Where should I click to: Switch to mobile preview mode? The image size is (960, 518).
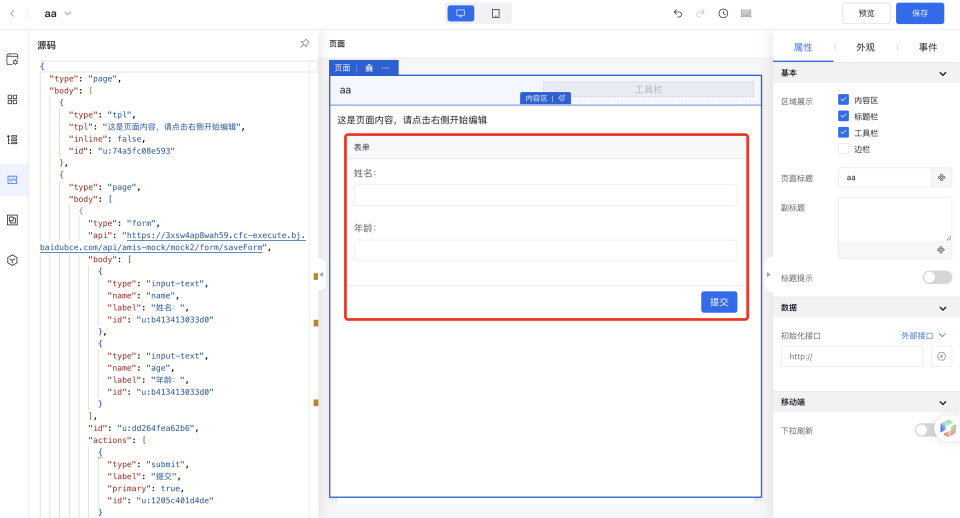(495, 13)
